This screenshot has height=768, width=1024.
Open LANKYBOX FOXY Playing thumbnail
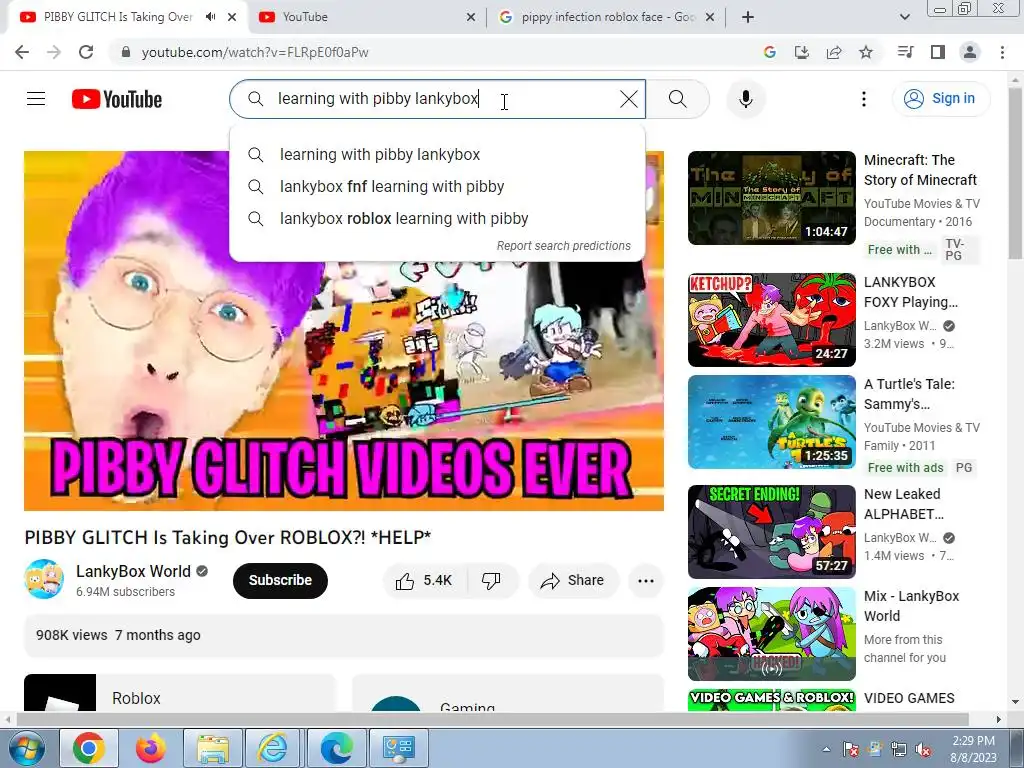pyautogui.click(x=771, y=320)
